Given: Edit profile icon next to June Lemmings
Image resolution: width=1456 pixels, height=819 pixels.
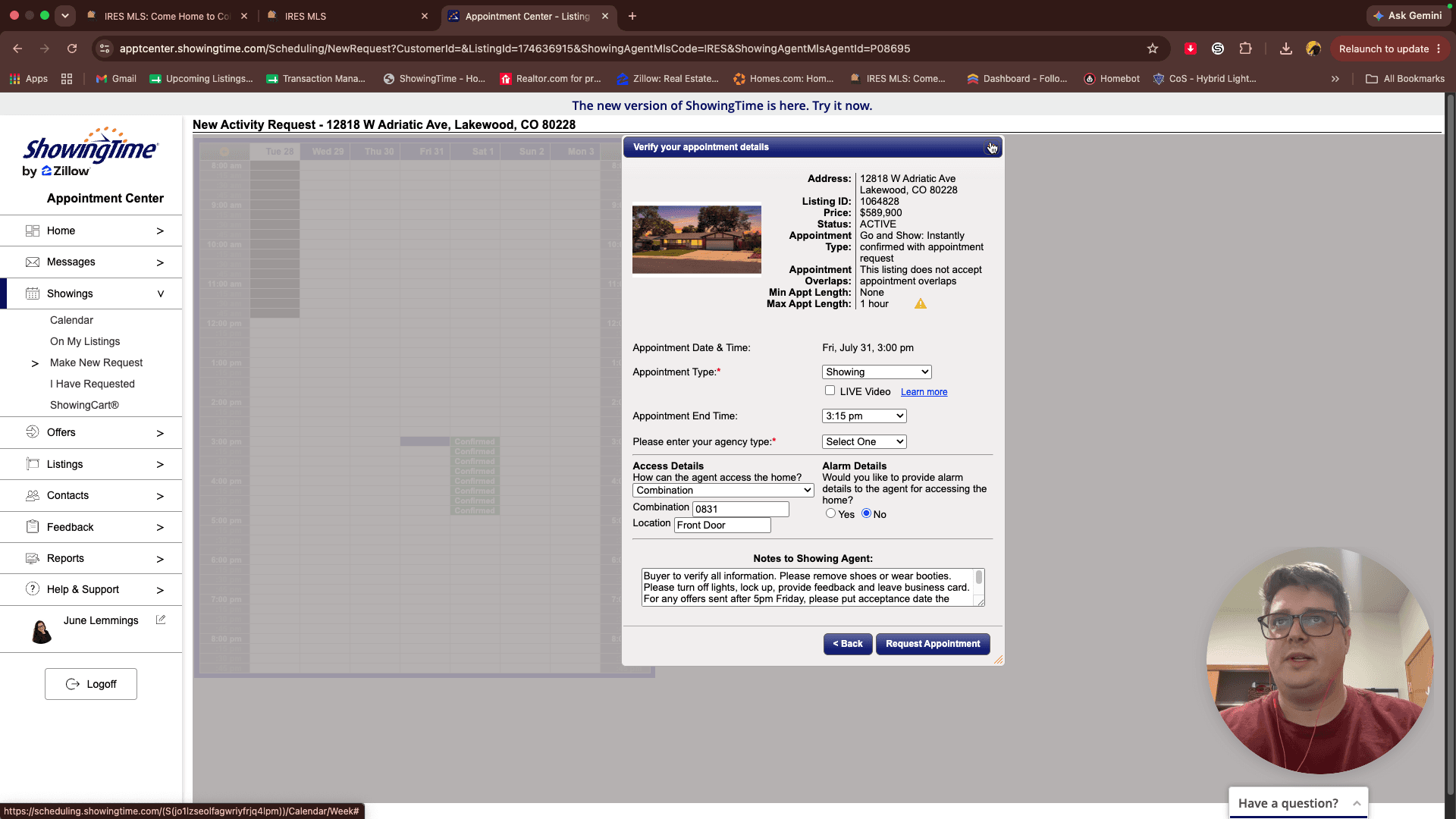Looking at the screenshot, I should pyautogui.click(x=161, y=620).
